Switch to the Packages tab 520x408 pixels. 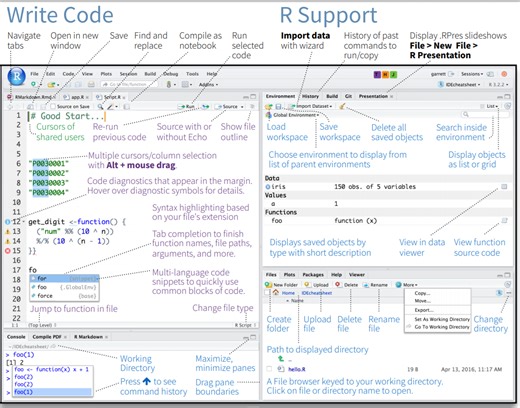pyautogui.click(x=313, y=275)
